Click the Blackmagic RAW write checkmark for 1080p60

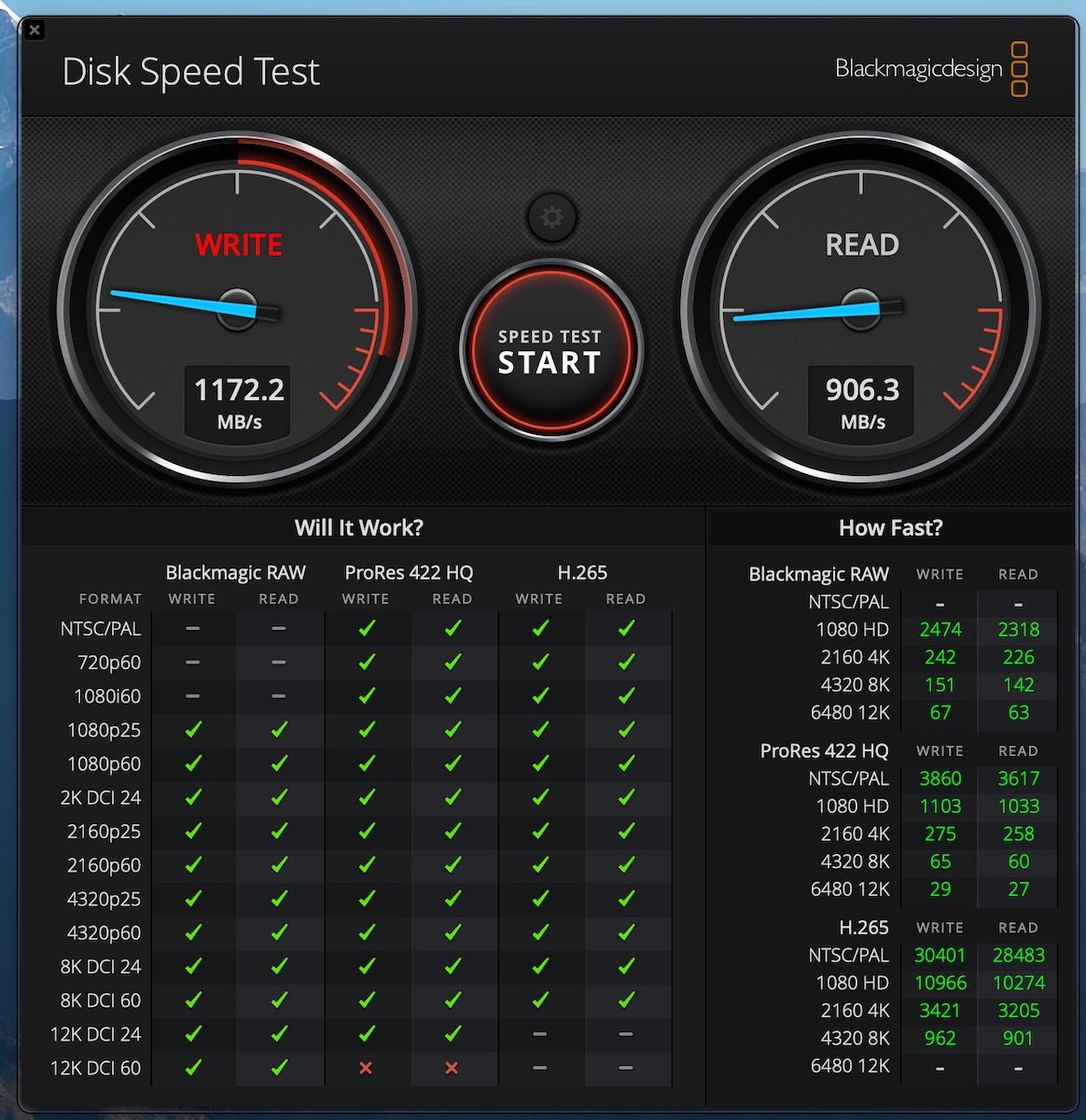(x=193, y=763)
